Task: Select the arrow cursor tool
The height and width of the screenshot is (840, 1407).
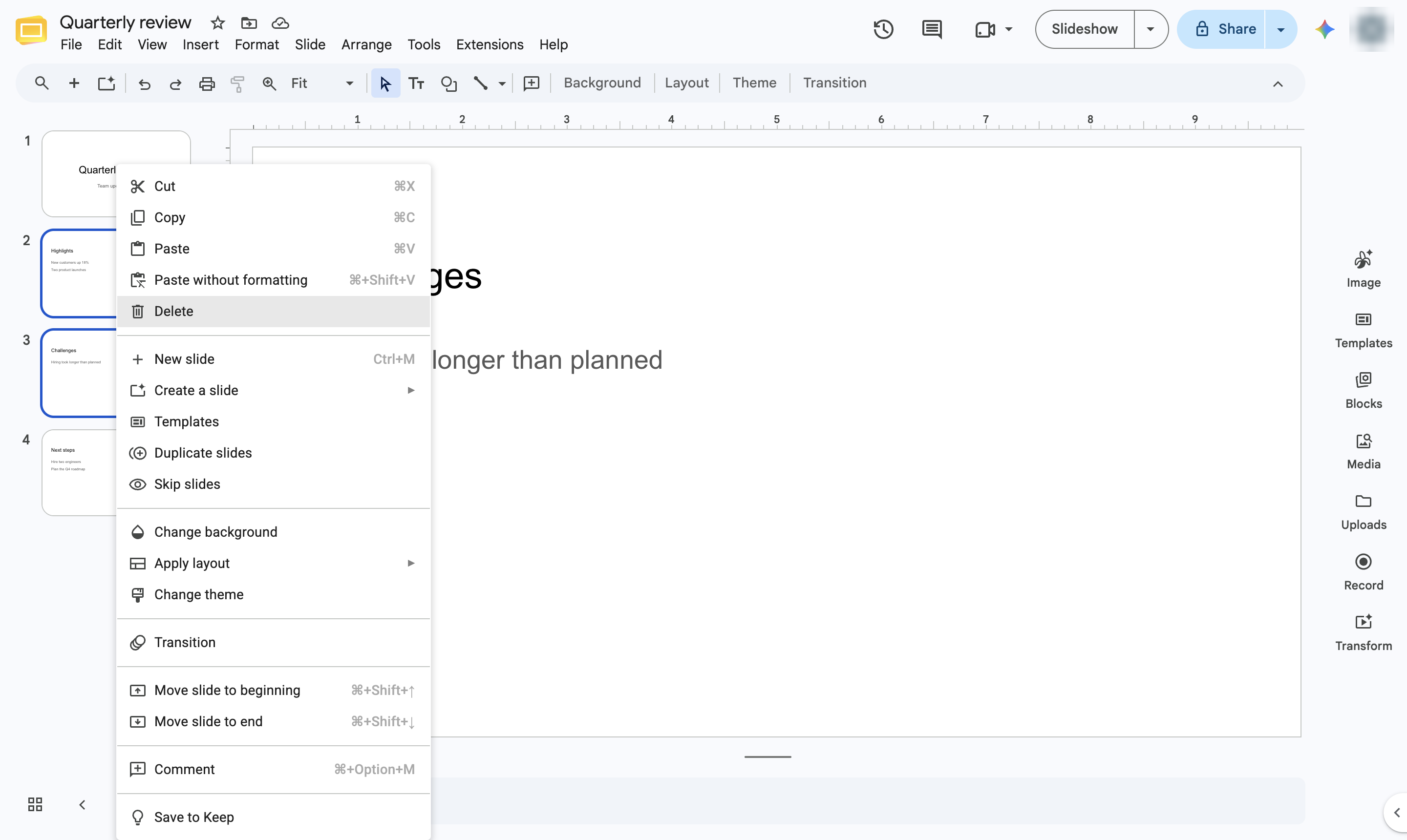Action: [385, 83]
